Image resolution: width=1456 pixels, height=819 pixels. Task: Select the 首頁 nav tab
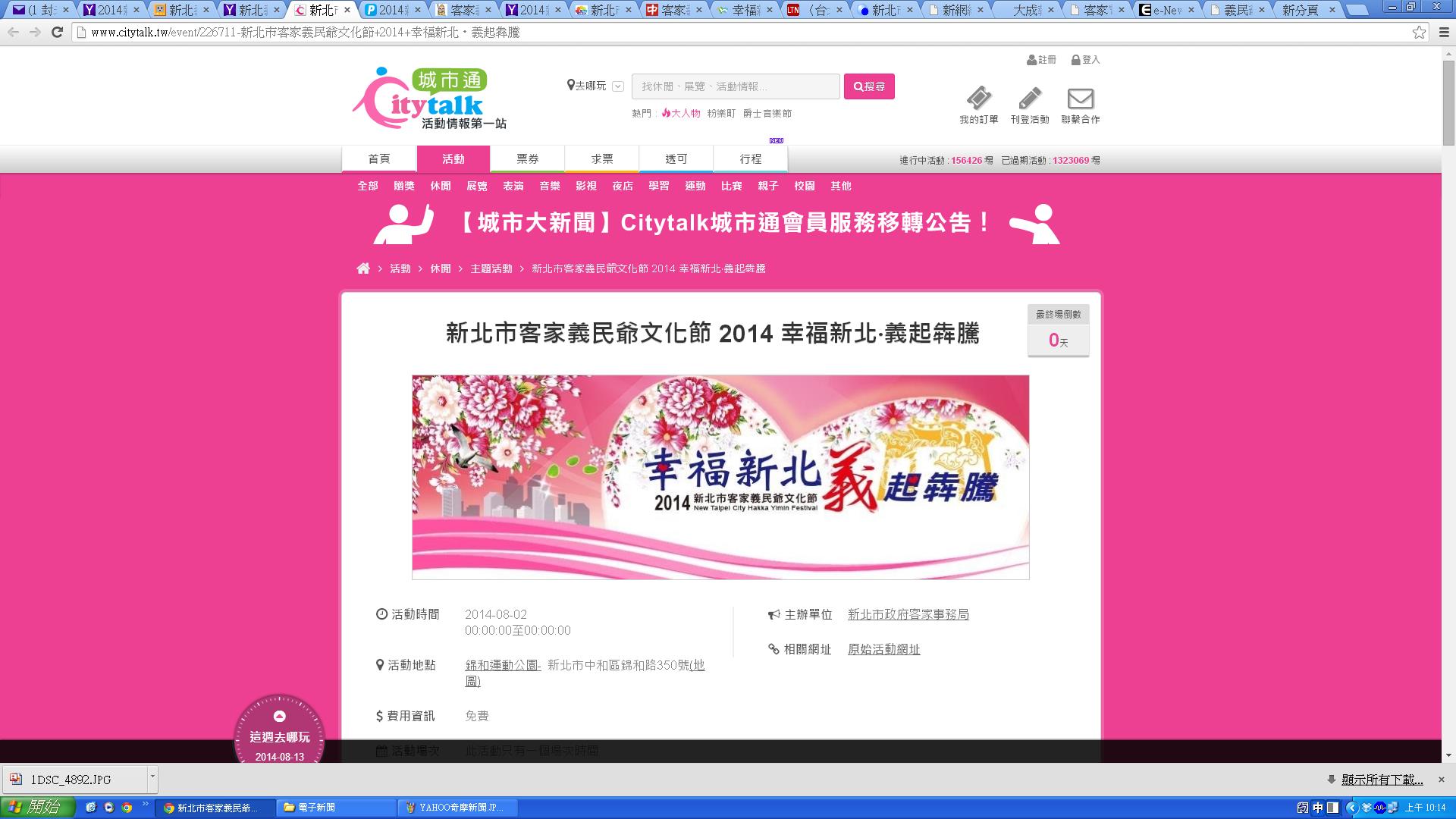[379, 159]
